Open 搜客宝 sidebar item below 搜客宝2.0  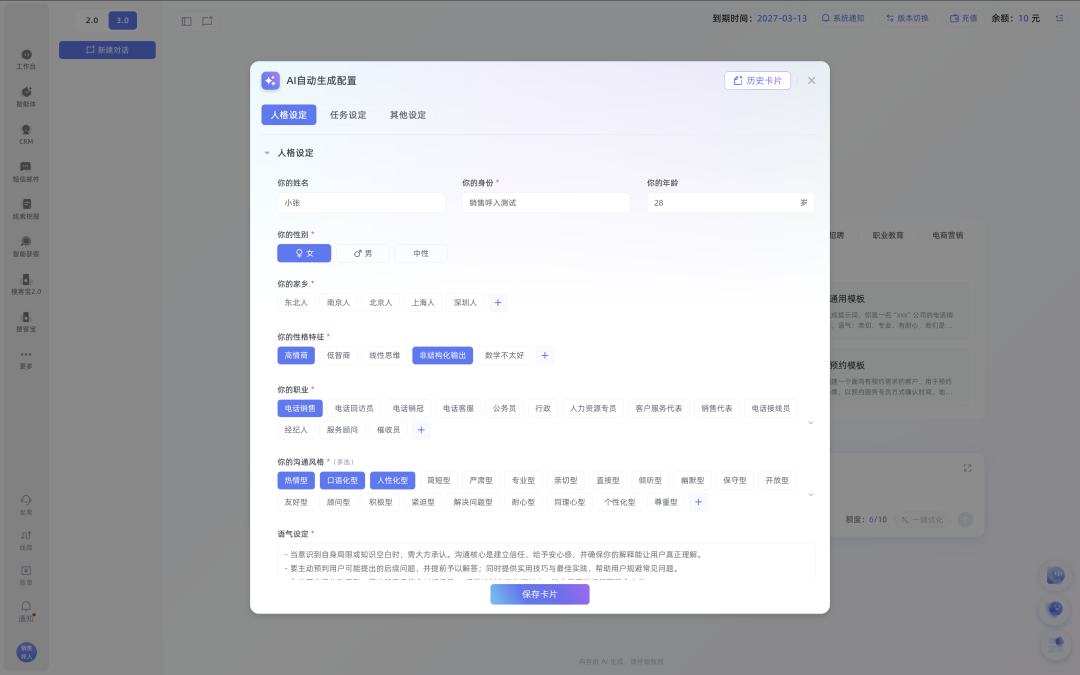point(26,322)
